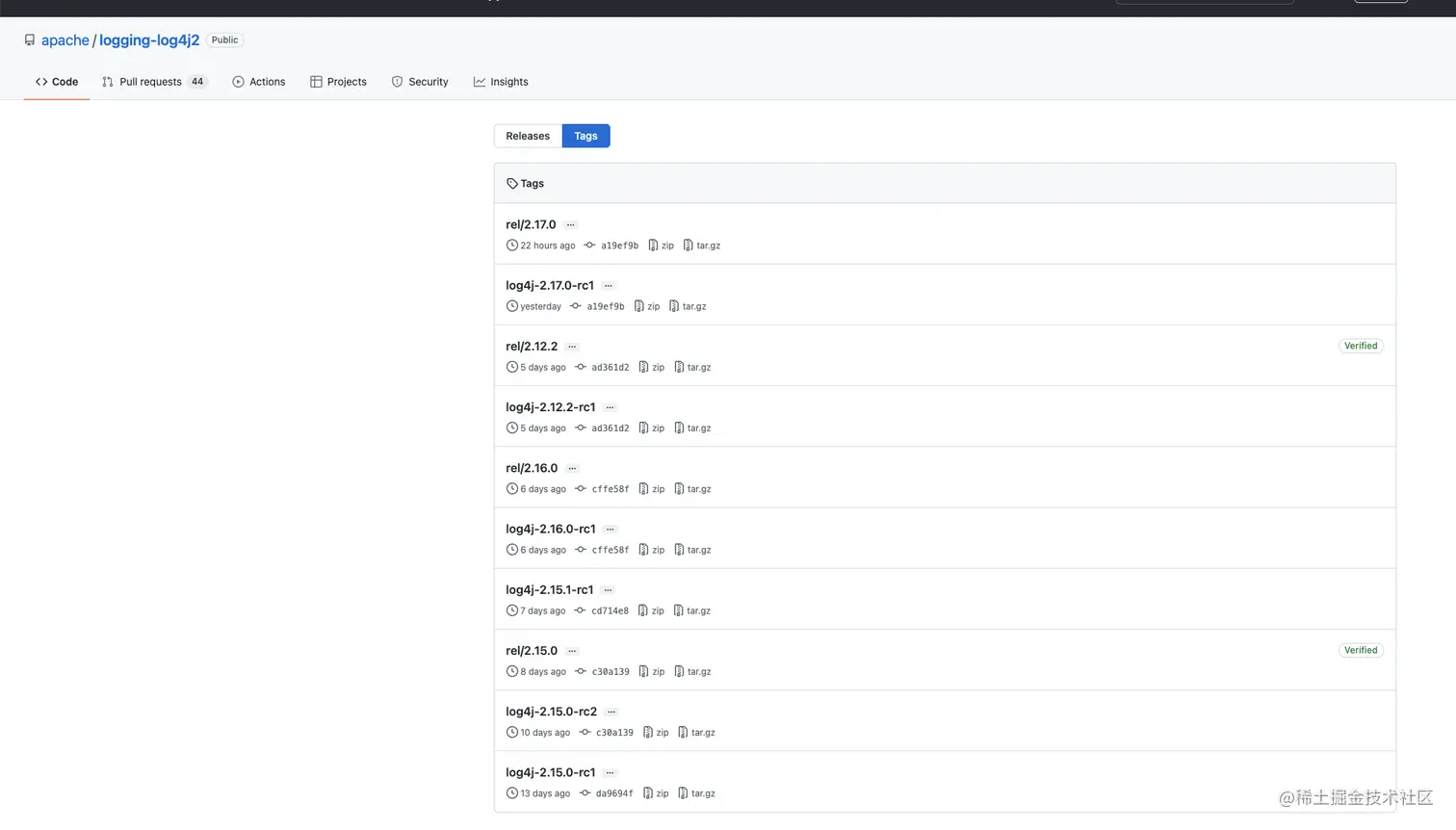
Task: Get the tar.gz archive for log4j-2.16.0-rc1
Action: point(692,550)
